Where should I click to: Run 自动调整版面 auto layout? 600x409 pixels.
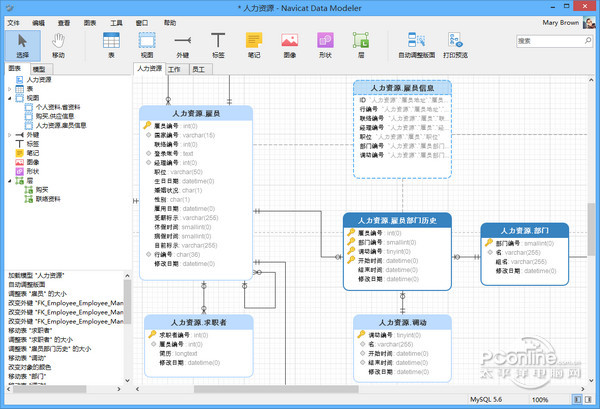(417, 46)
